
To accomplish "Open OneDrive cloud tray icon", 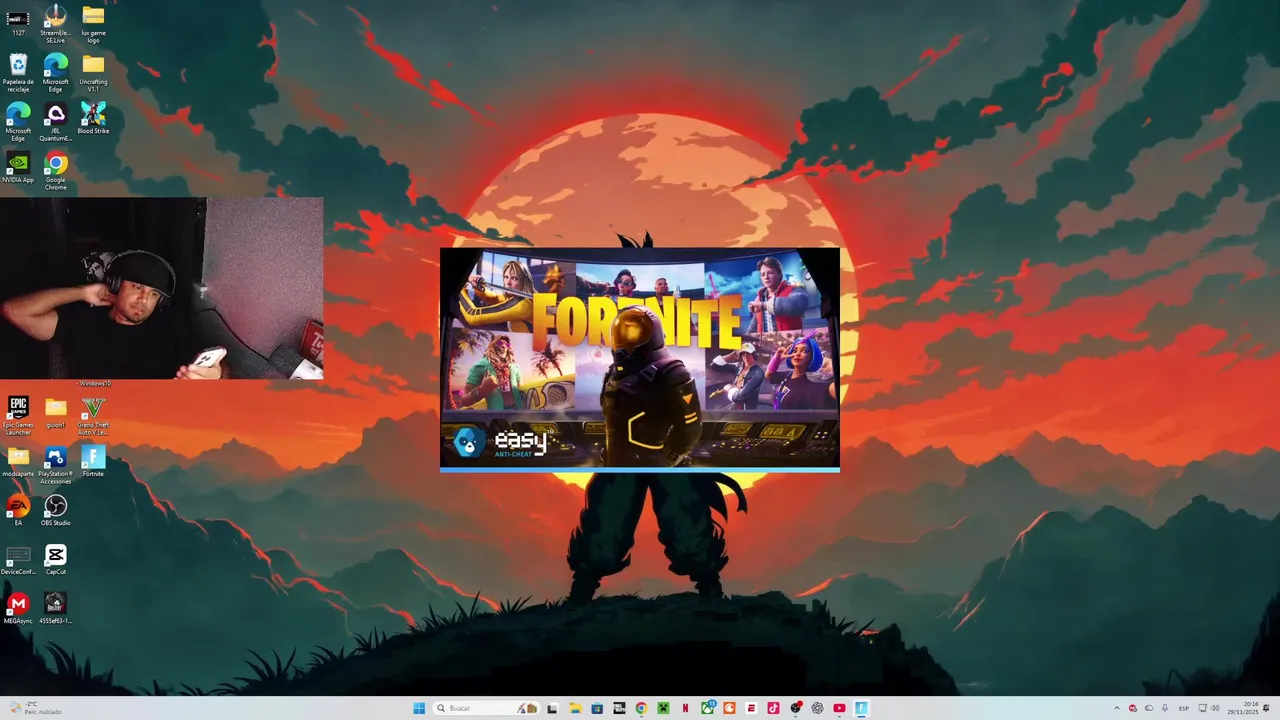I will [x=1149, y=708].
